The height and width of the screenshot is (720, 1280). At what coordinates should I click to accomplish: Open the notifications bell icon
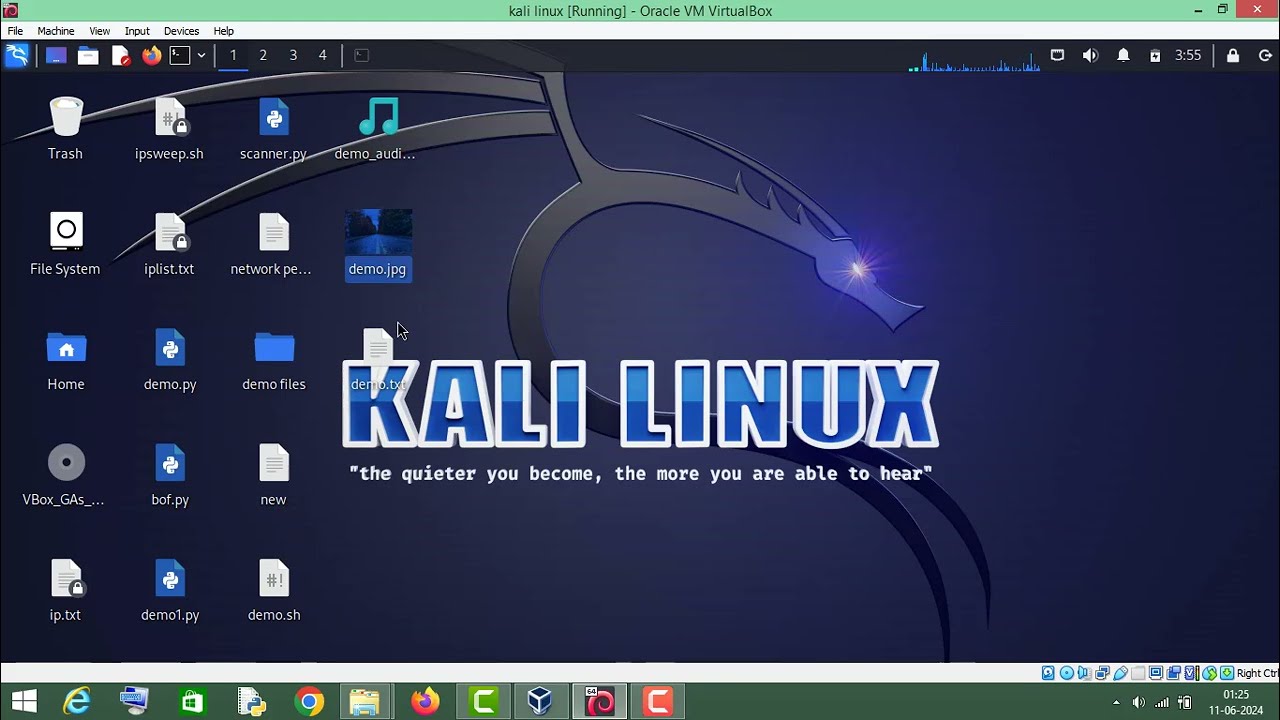click(1123, 55)
